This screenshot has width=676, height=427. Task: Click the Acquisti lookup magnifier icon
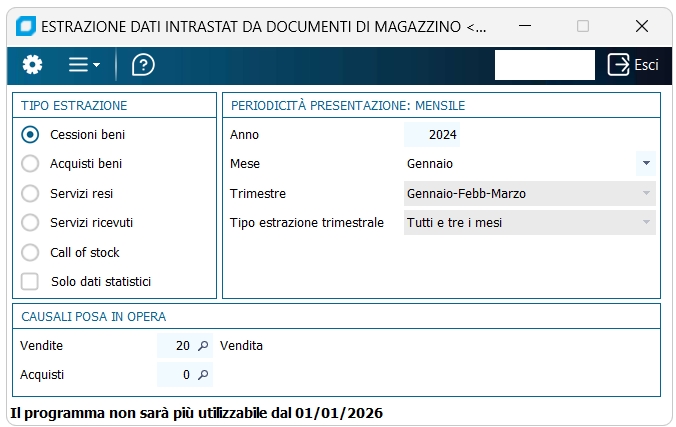203,374
